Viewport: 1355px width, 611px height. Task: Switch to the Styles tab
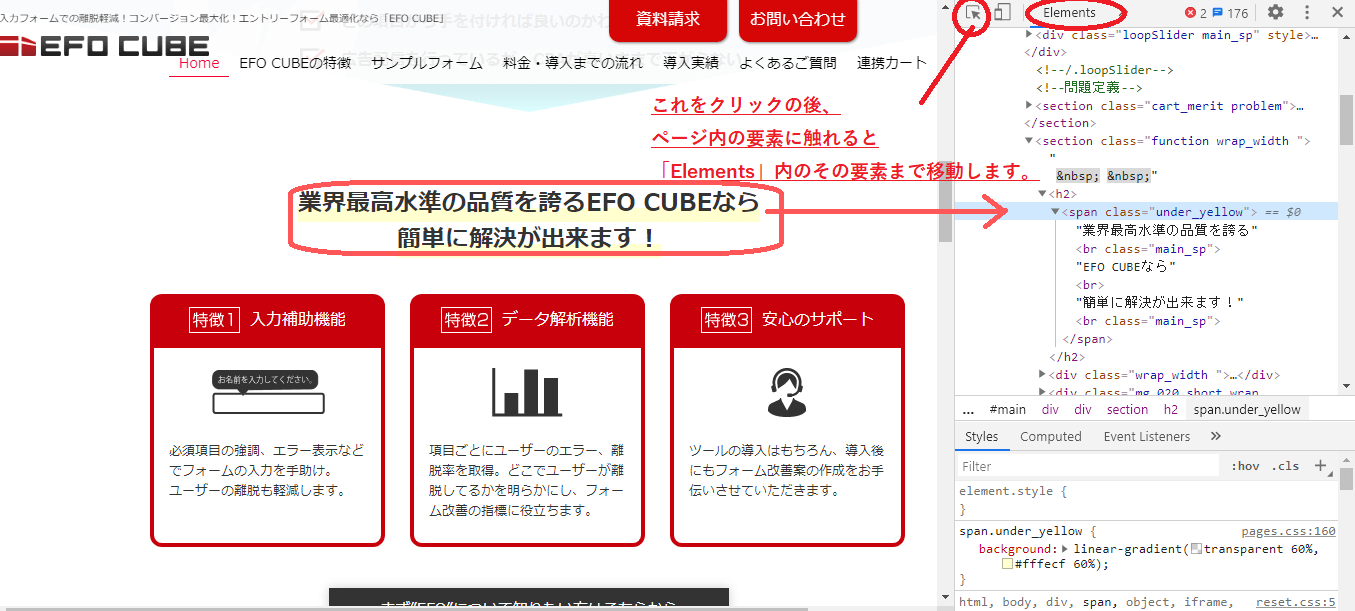point(982,437)
